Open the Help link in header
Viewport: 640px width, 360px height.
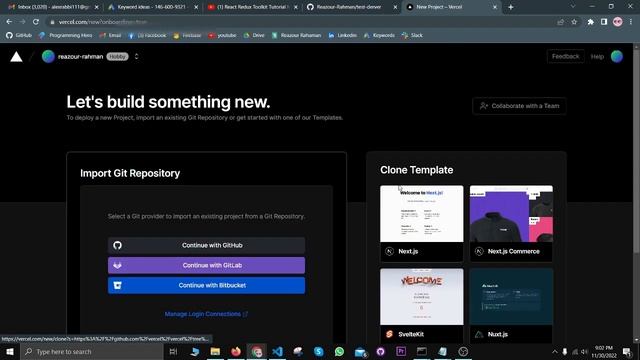597,57
